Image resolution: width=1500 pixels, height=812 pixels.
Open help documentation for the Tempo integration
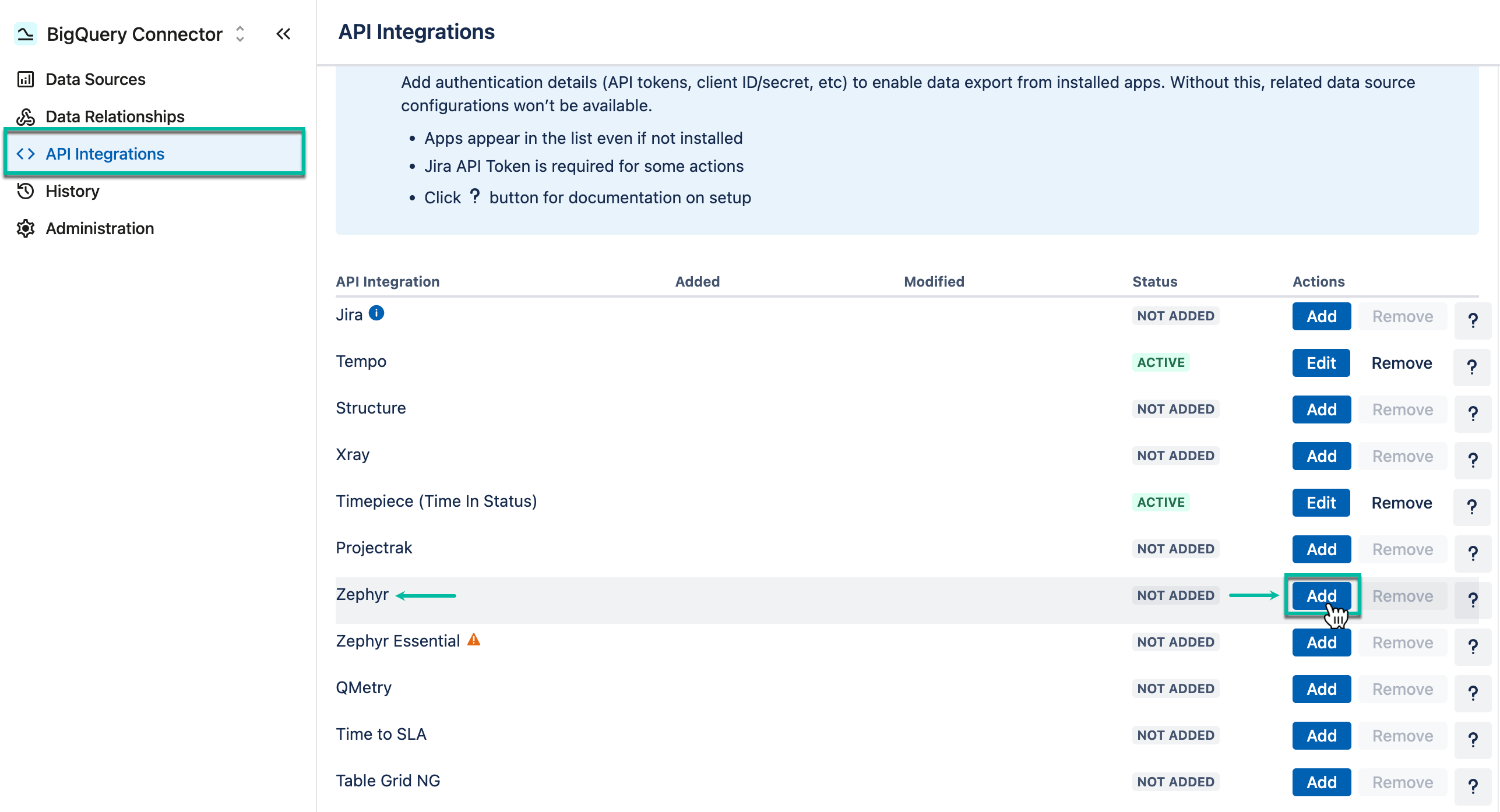[1473, 366]
